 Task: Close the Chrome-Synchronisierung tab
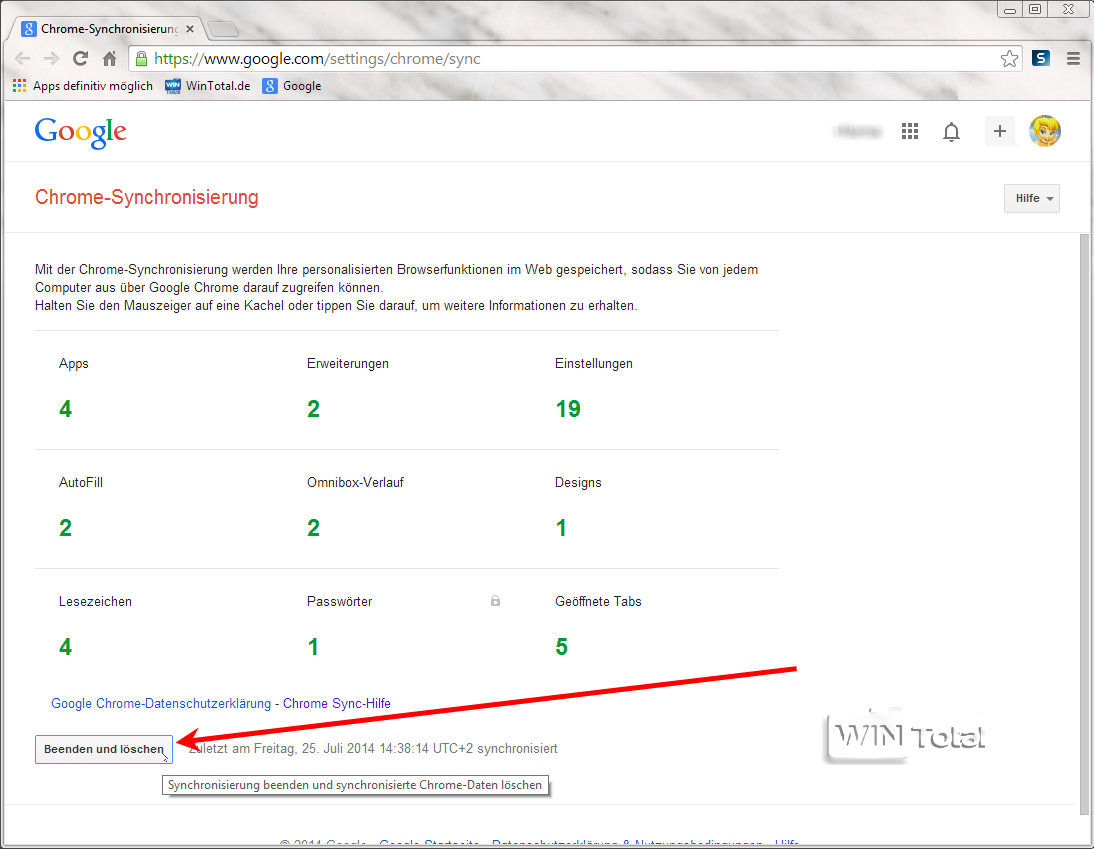(x=190, y=29)
